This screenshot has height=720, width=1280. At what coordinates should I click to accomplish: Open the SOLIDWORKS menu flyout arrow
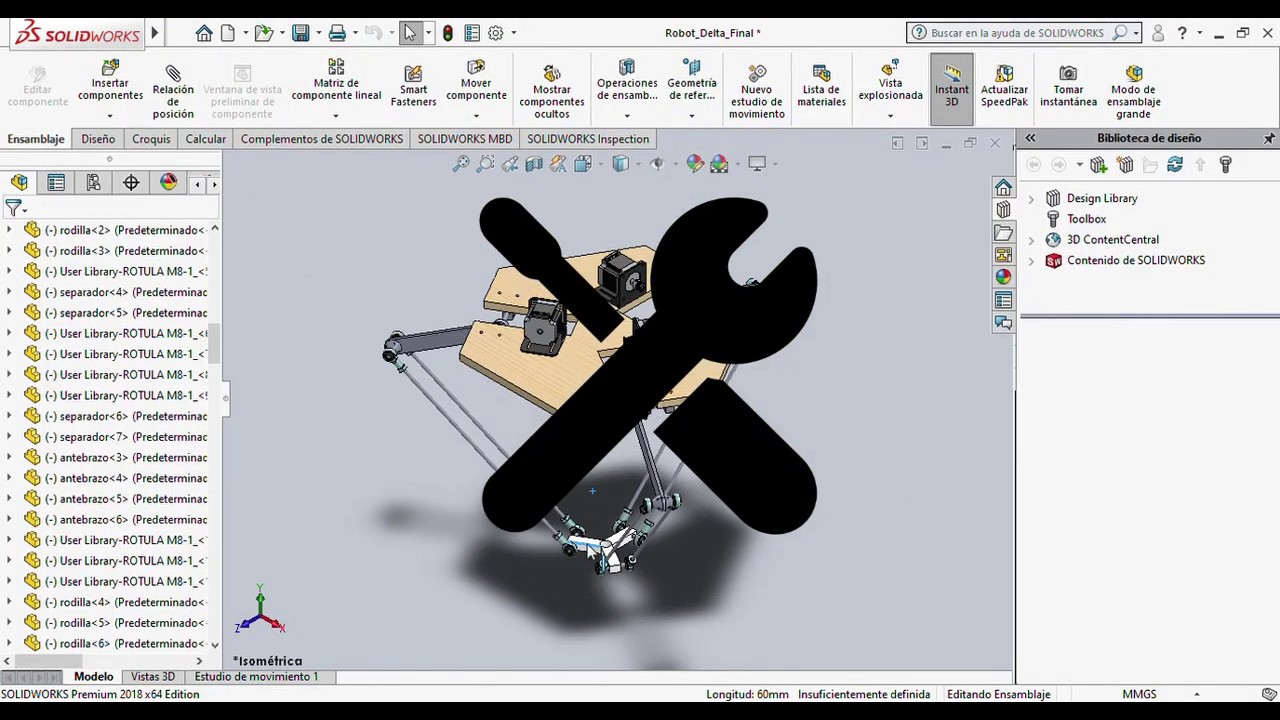point(155,33)
